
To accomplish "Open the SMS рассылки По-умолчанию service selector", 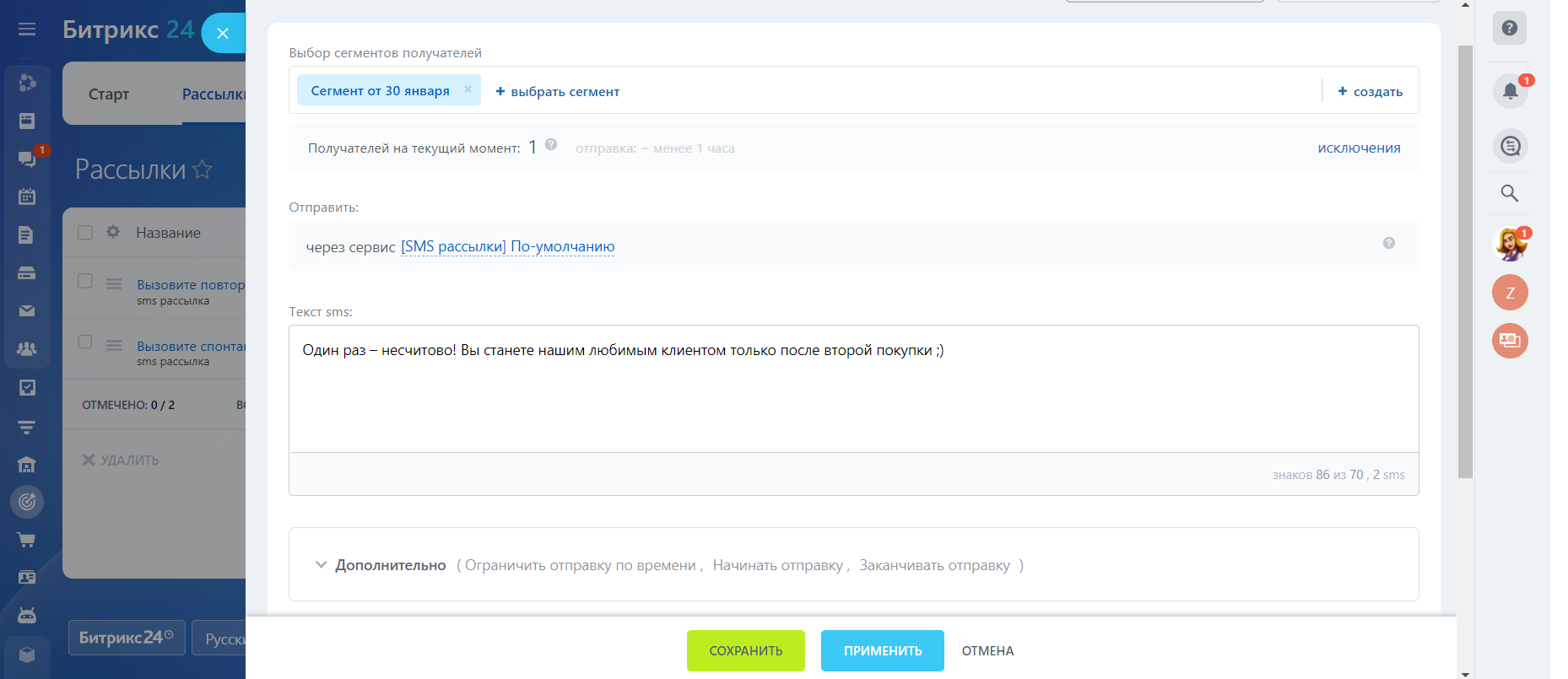I will click(x=507, y=246).
